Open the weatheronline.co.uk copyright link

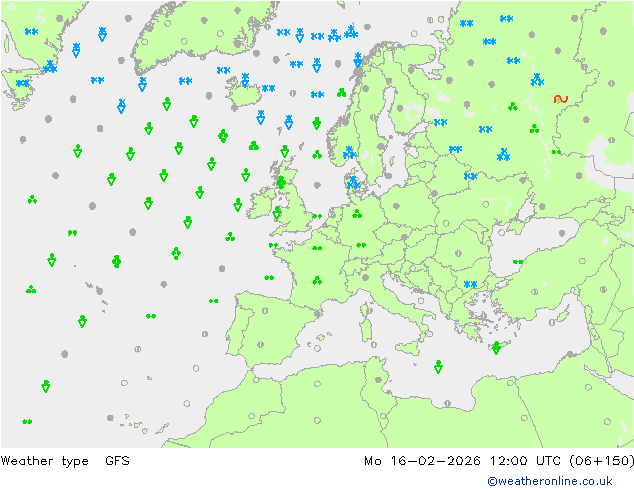(x=550, y=481)
